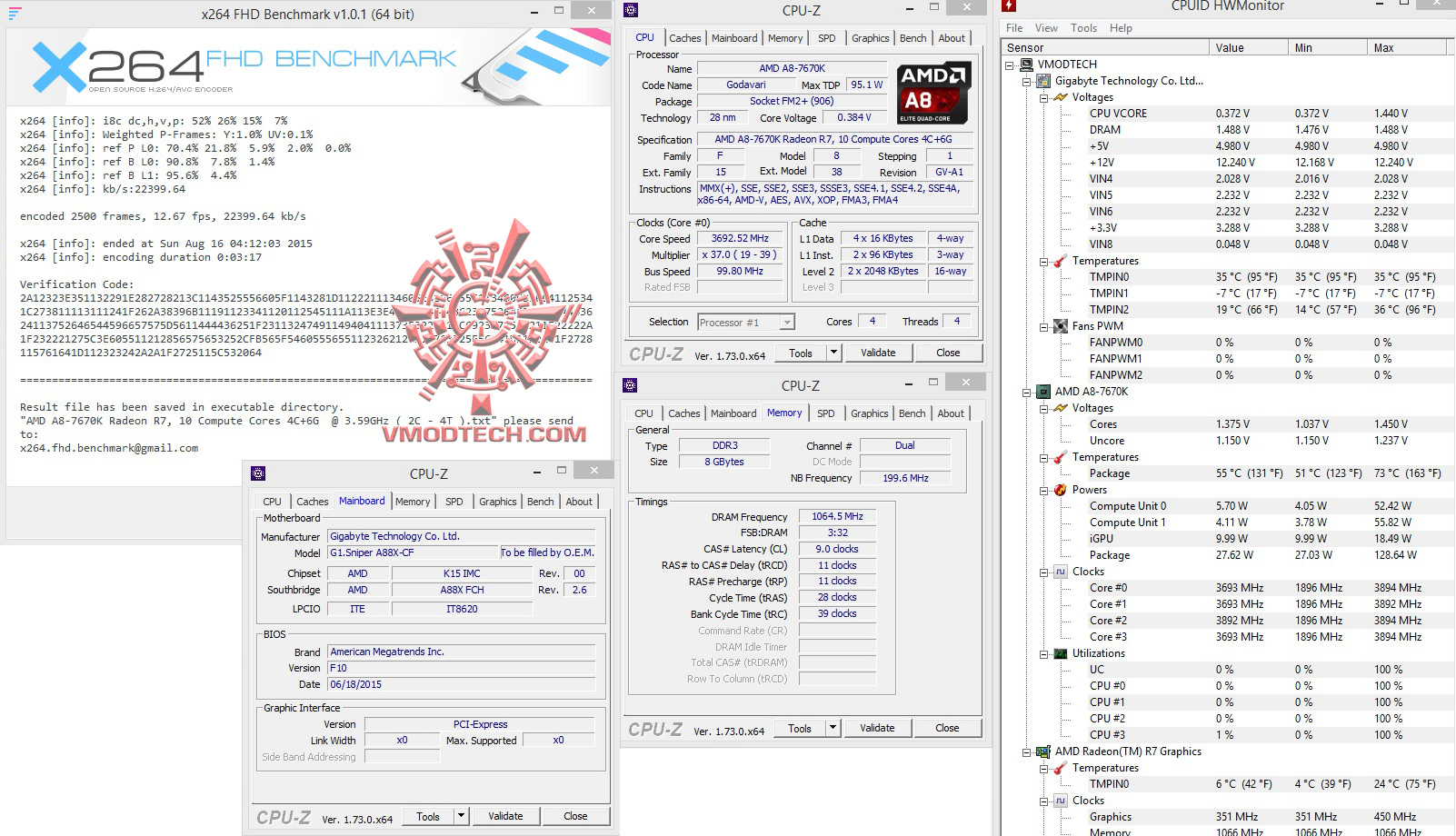This screenshot has width=1456, height=836.
Task: Open the Processor #1 selection dropdown
Action: click(787, 322)
